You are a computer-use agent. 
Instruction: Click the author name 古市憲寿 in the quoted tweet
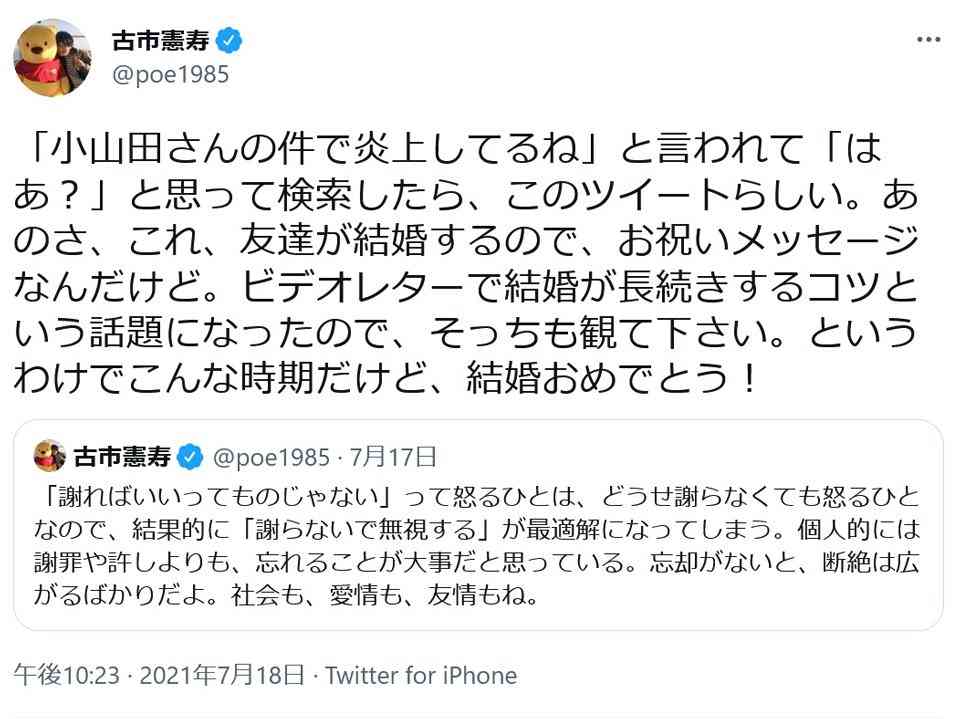tap(121, 457)
